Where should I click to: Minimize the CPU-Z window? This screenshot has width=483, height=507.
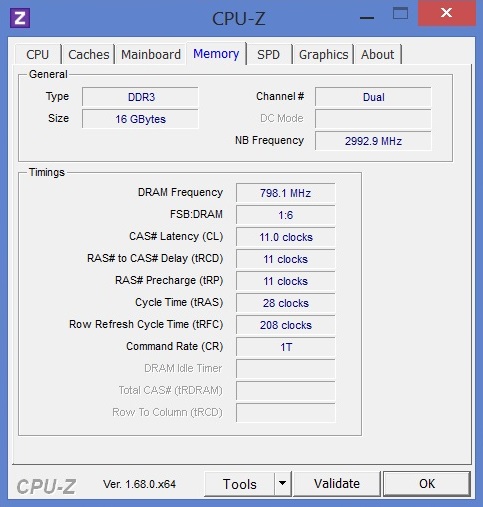[x=367, y=18]
